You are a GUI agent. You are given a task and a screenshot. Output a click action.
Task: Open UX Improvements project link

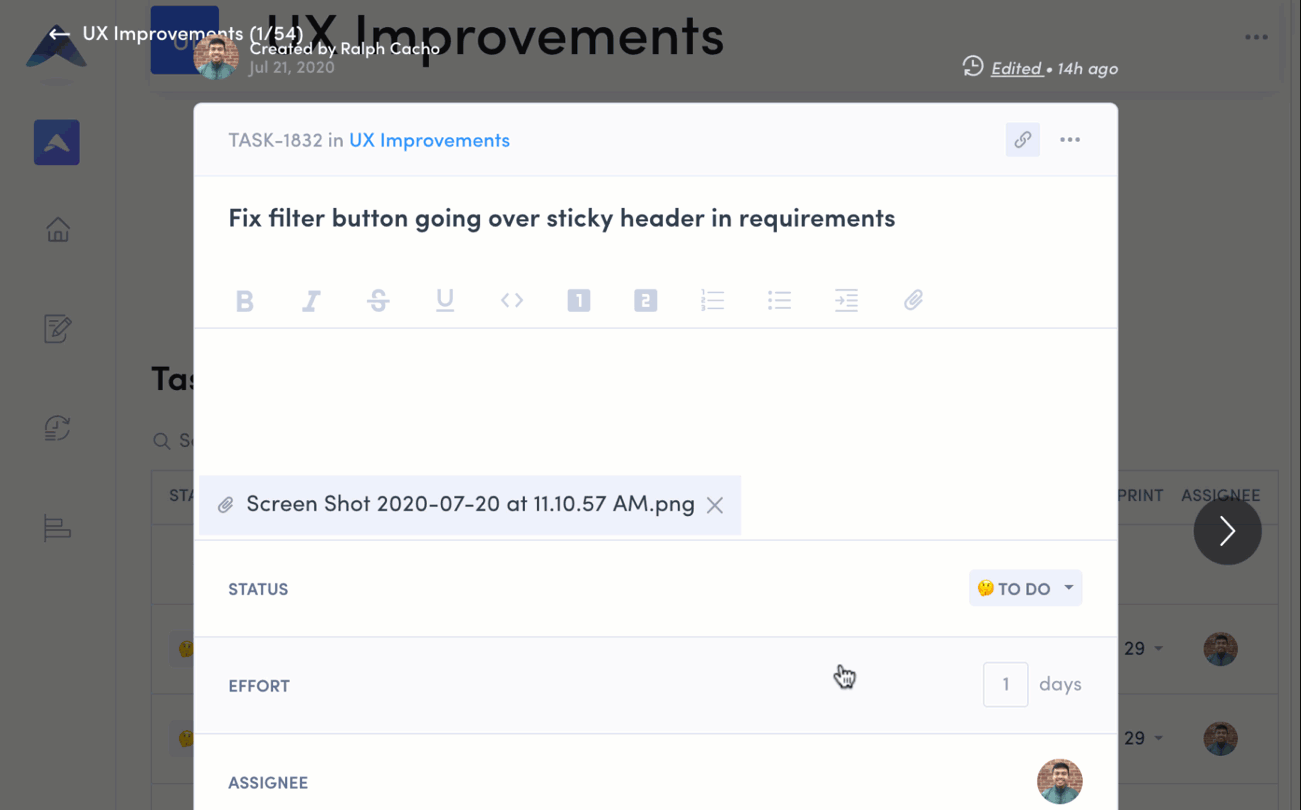click(429, 140)
